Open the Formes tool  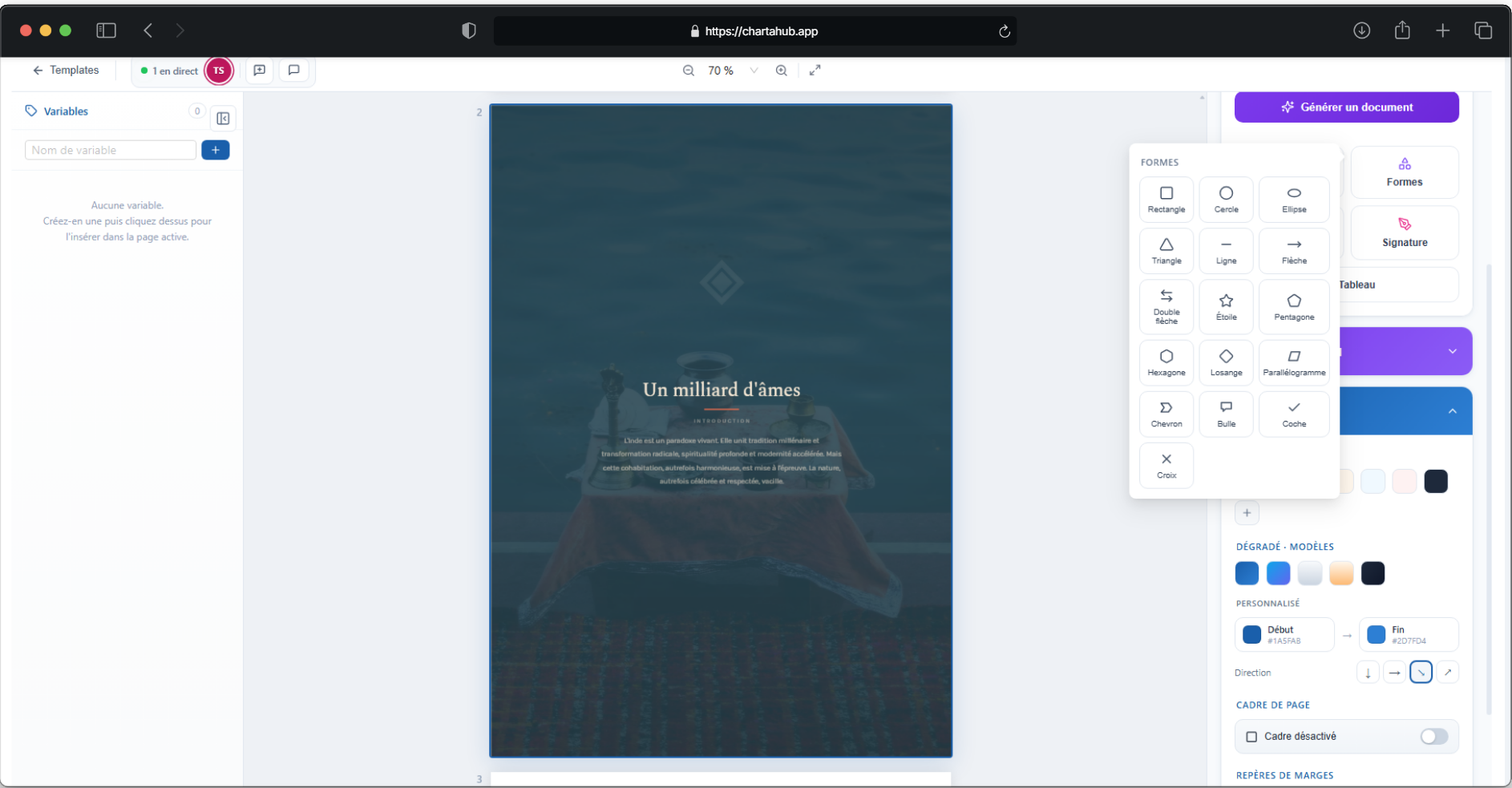click(1405, 172)
